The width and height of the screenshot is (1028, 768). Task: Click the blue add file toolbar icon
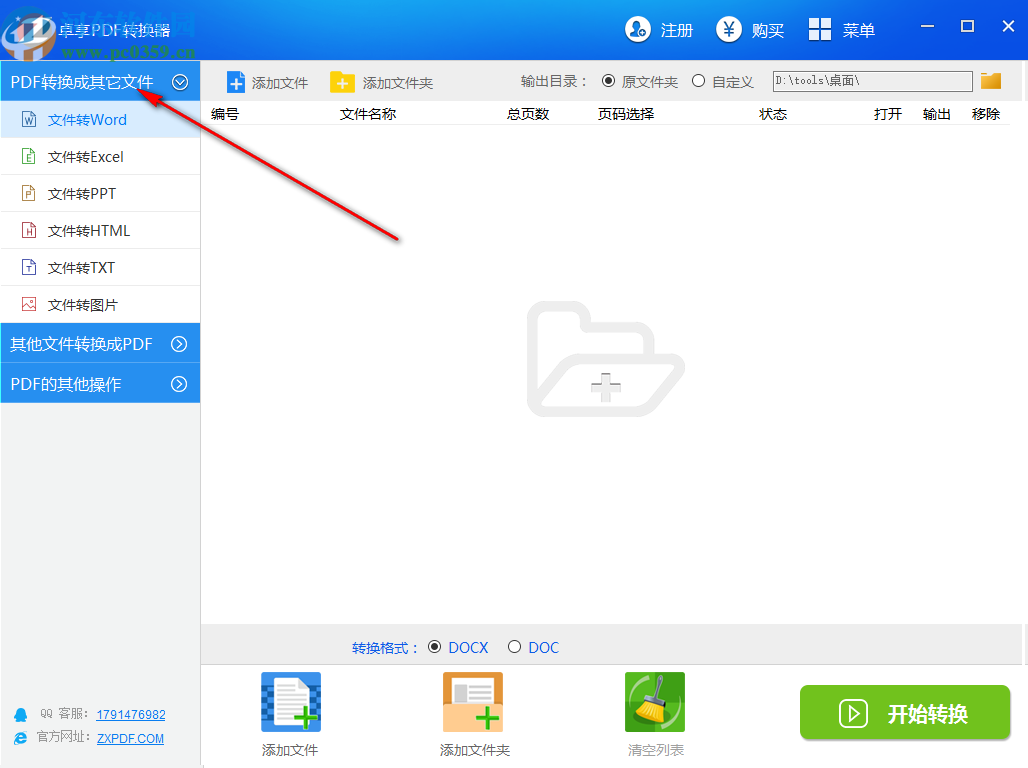click(x=235, y=83)
